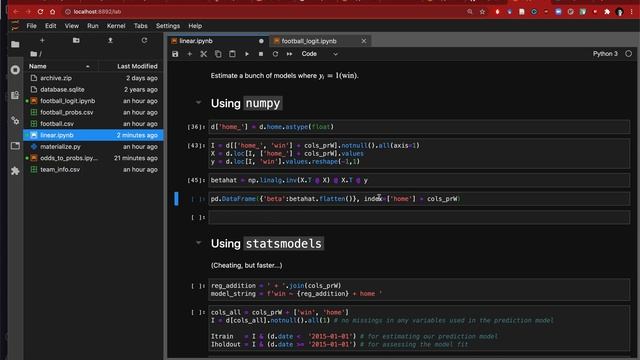Copy the selected cell
The height and width of the screenshot is (360, 640).
point(218,54)
